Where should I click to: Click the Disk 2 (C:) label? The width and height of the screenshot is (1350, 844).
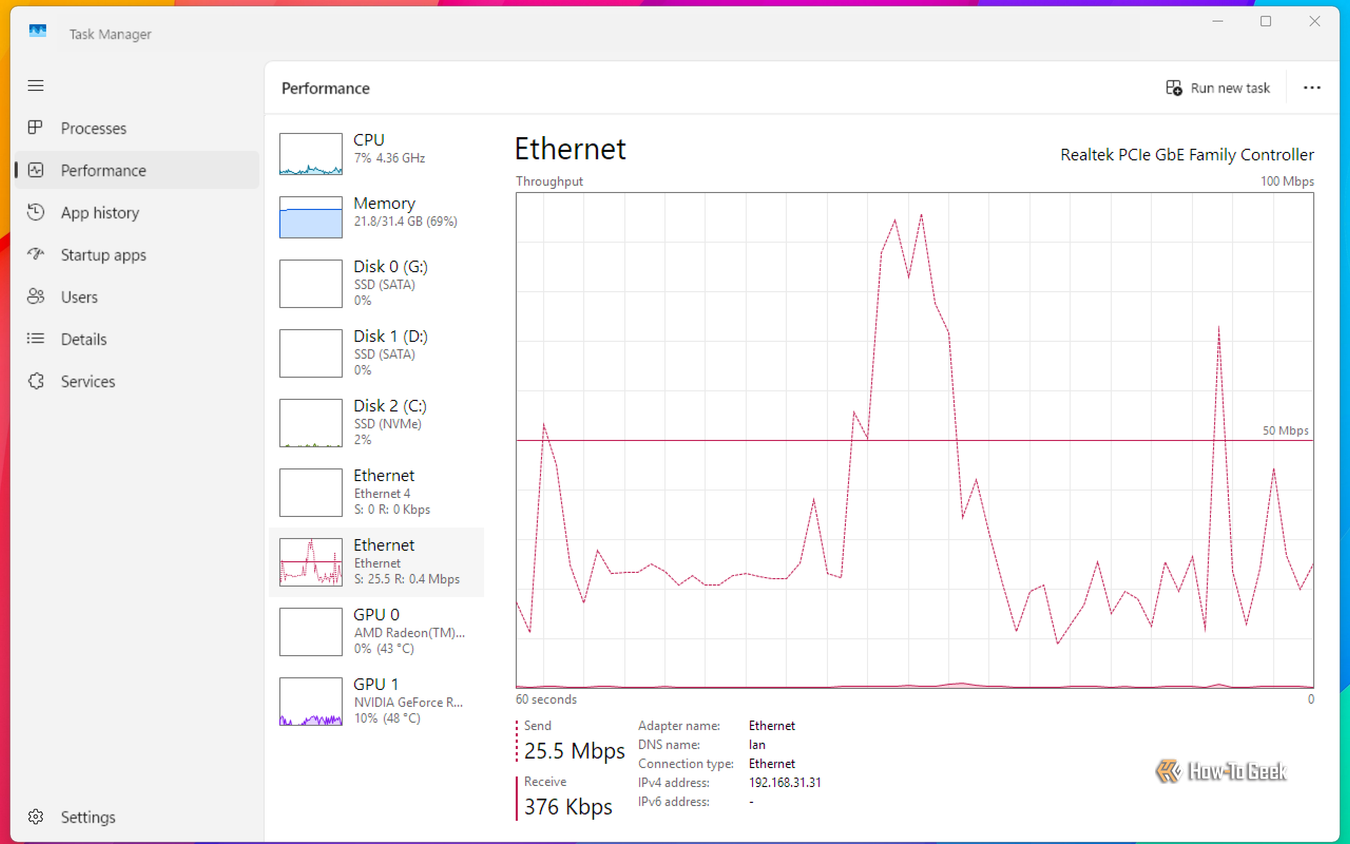tap(390, 405)
